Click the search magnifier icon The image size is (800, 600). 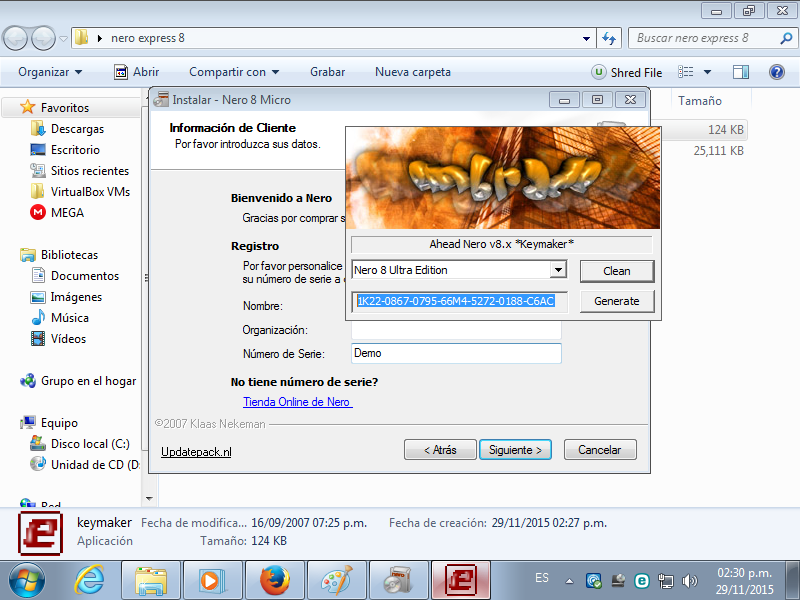pyautogui.click(x=786, y=38)
